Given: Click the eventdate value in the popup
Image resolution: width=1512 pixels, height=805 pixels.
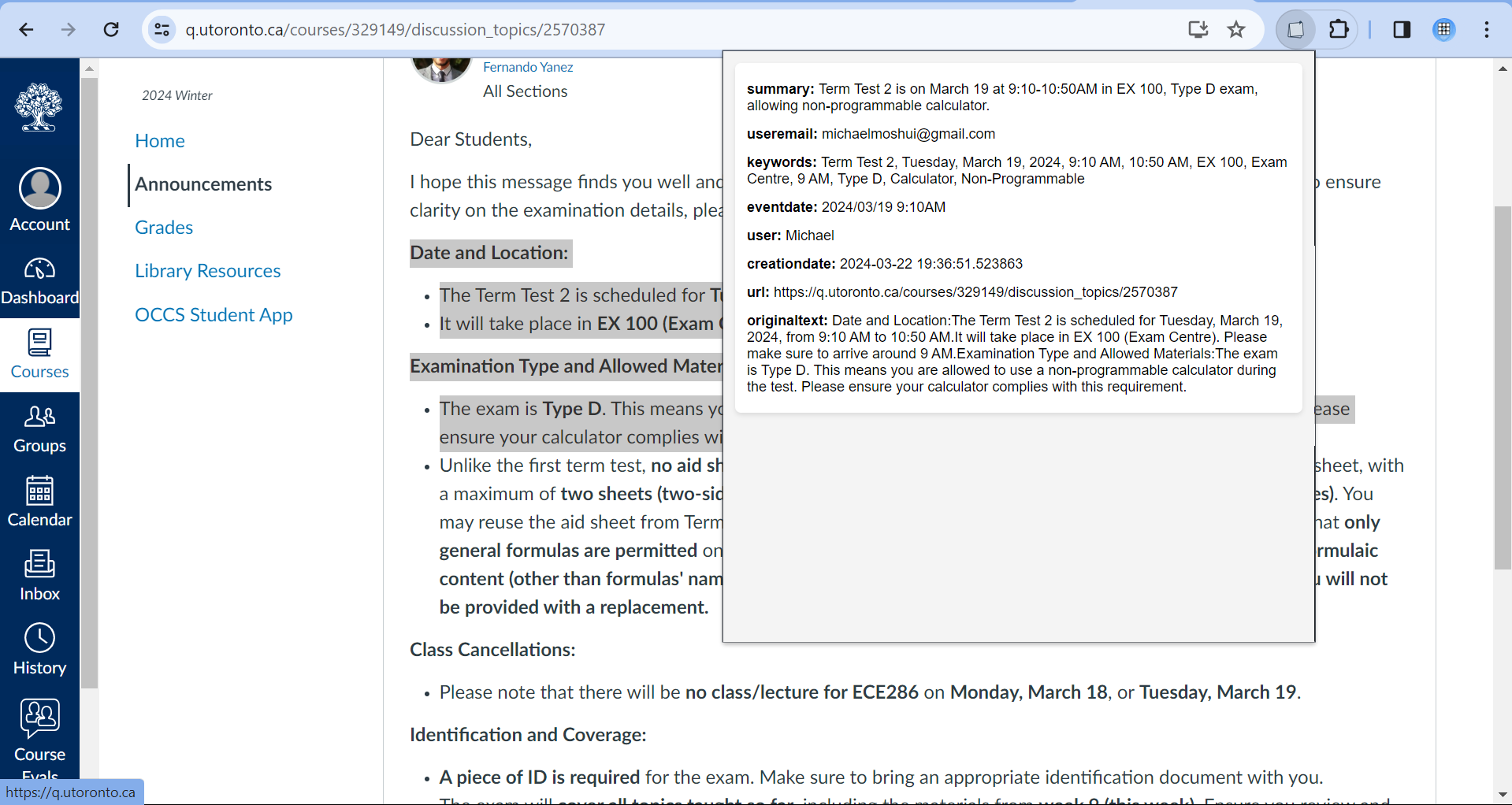Looking at the screenshot, I should [x=883, y=207].
